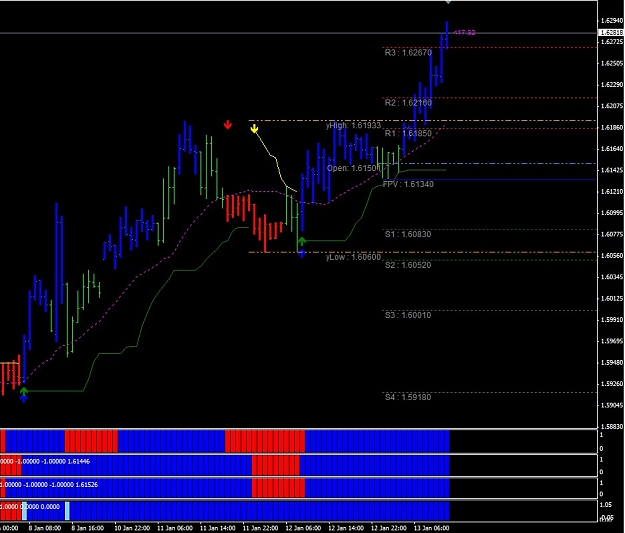Click the 10 Jan 22:00 time label

[132, 528]
